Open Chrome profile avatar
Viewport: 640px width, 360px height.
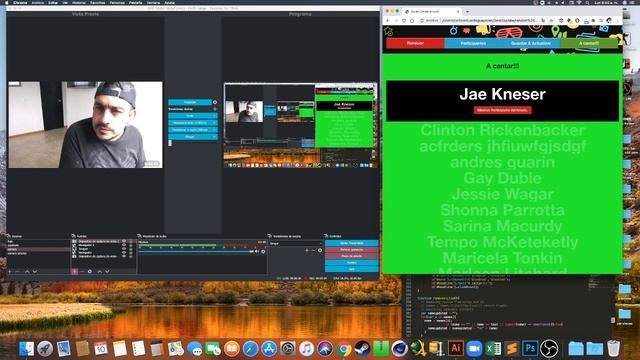coord(609,20)
